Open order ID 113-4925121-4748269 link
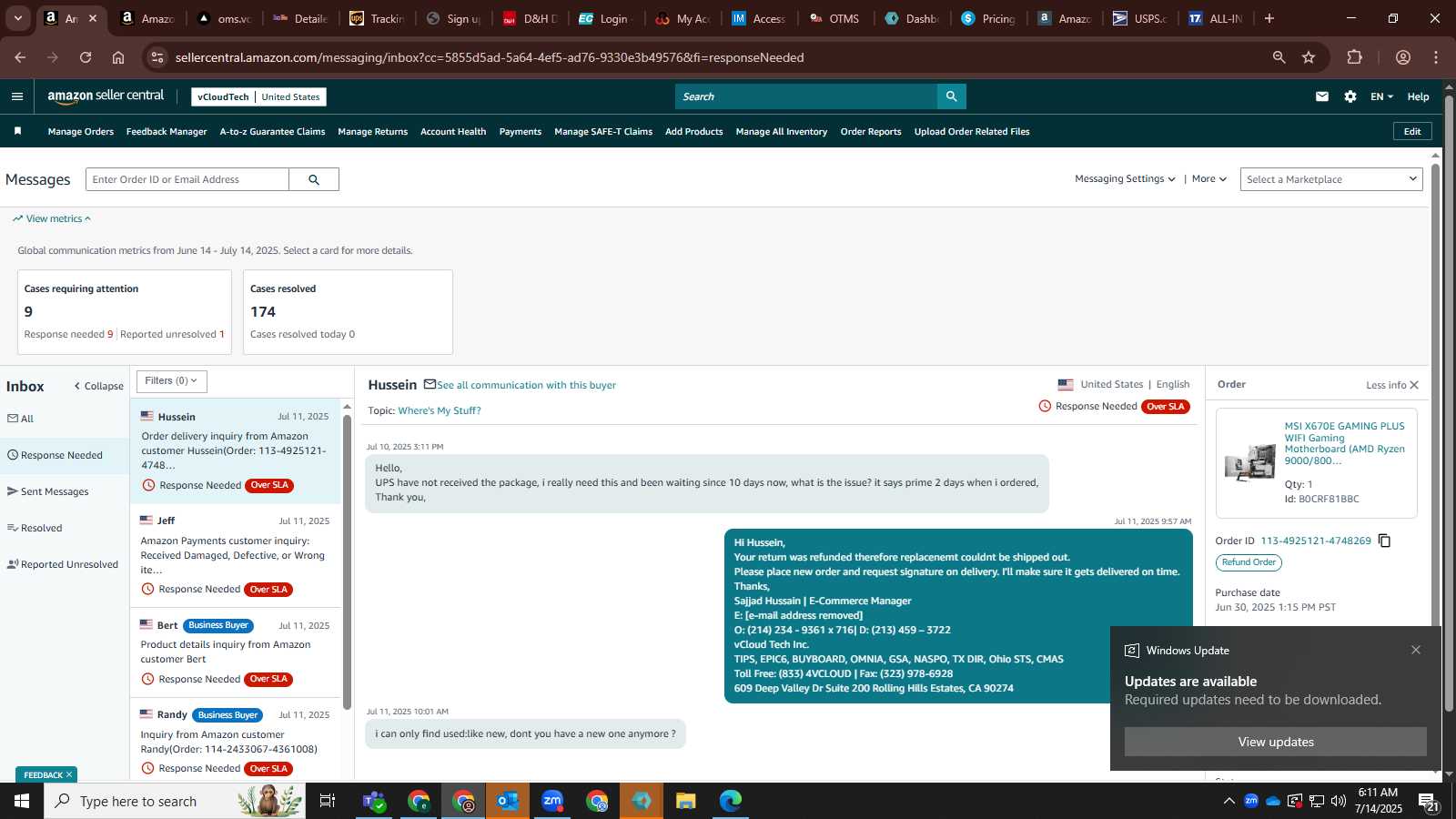Screen dimensions: 1456x819 pyautogui.click(x=1315, y=541)
